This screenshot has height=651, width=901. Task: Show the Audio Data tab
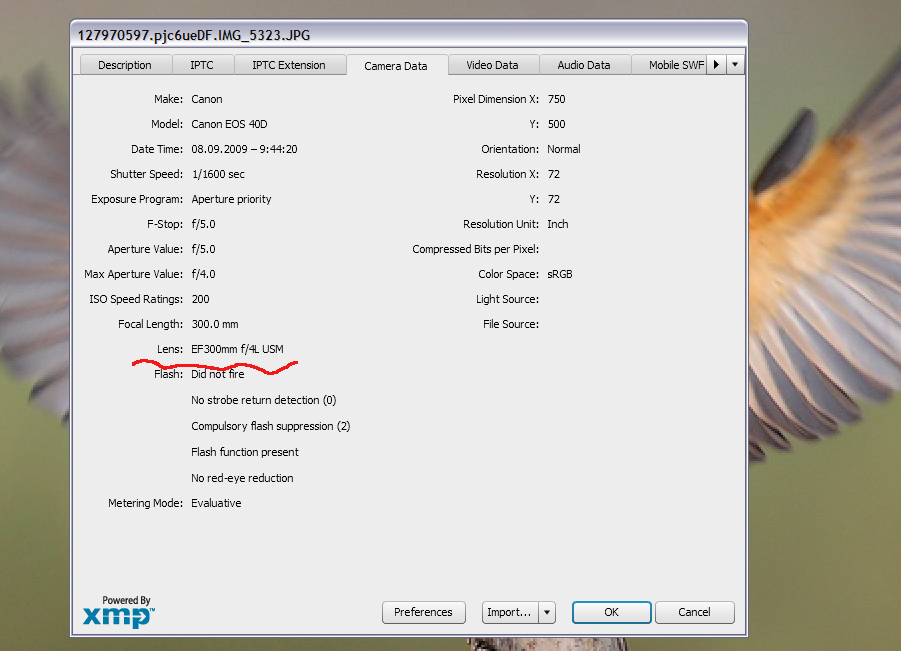point(584,65)
